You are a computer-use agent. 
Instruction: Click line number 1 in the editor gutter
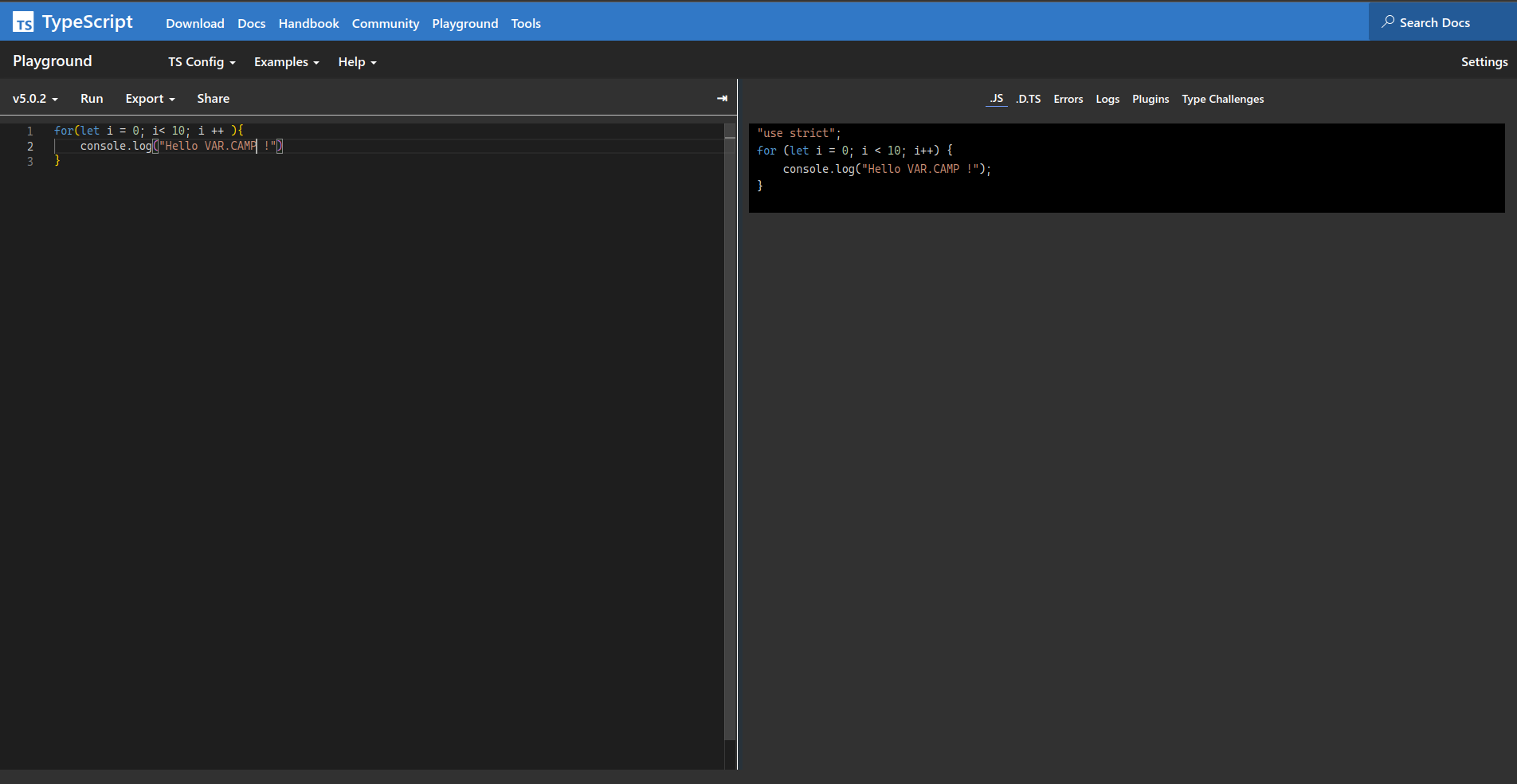pos(30,131)
